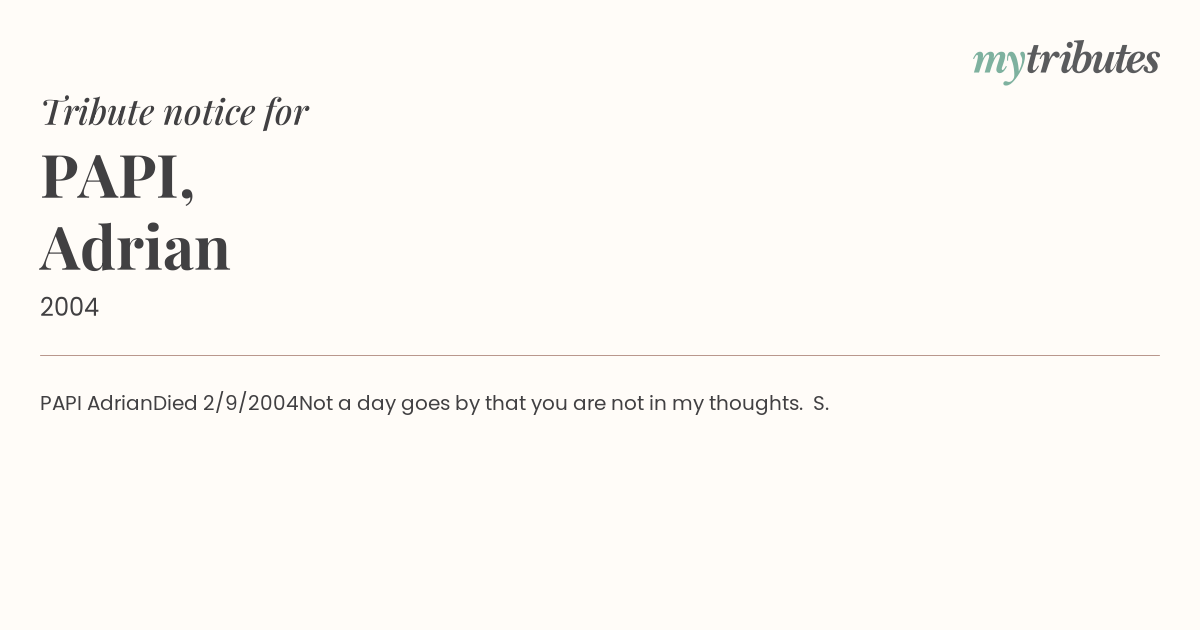This screenshot has height=630, width=1200.
Task: Click the year "2004" under the name
Action: point(69,307)
